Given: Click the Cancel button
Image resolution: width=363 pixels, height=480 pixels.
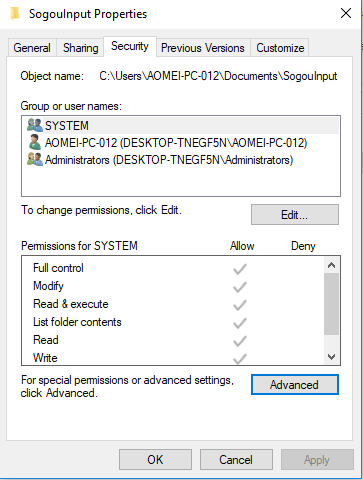Looking at the screenshot, I should click(x=236, y=460).
